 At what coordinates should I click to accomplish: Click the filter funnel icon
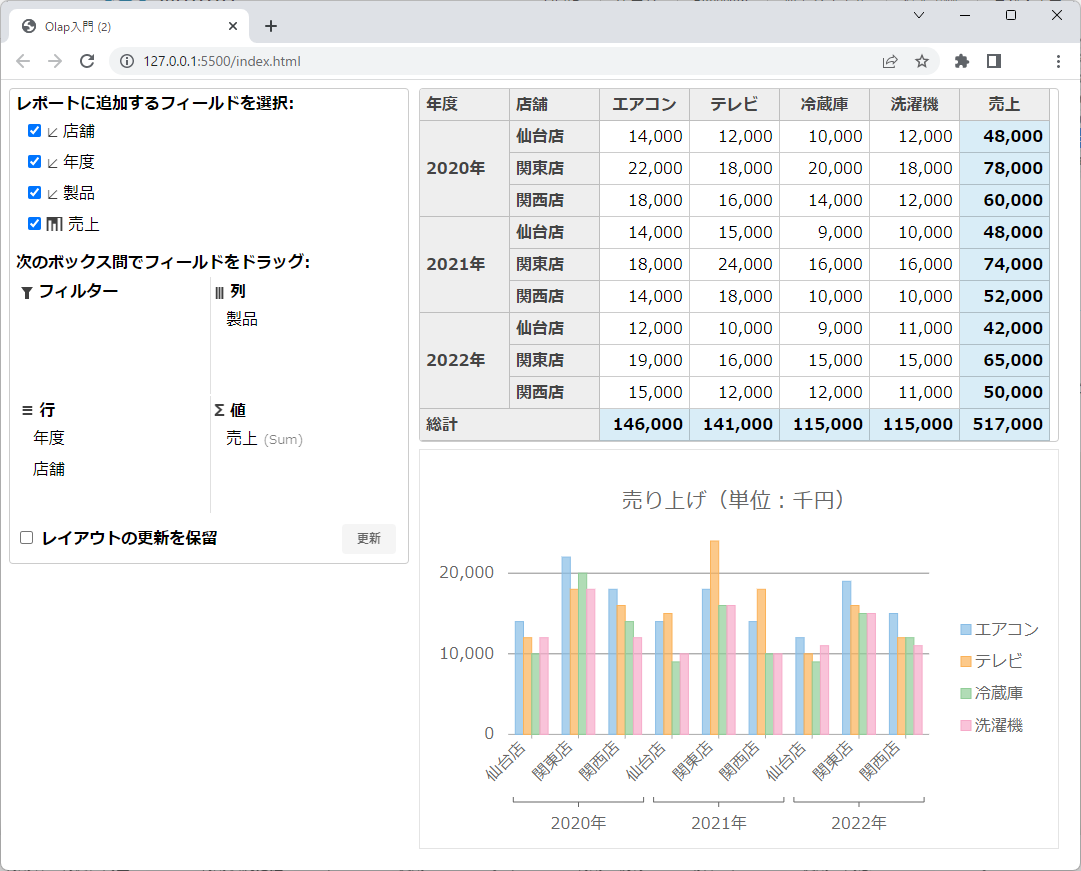click(27, 293)
